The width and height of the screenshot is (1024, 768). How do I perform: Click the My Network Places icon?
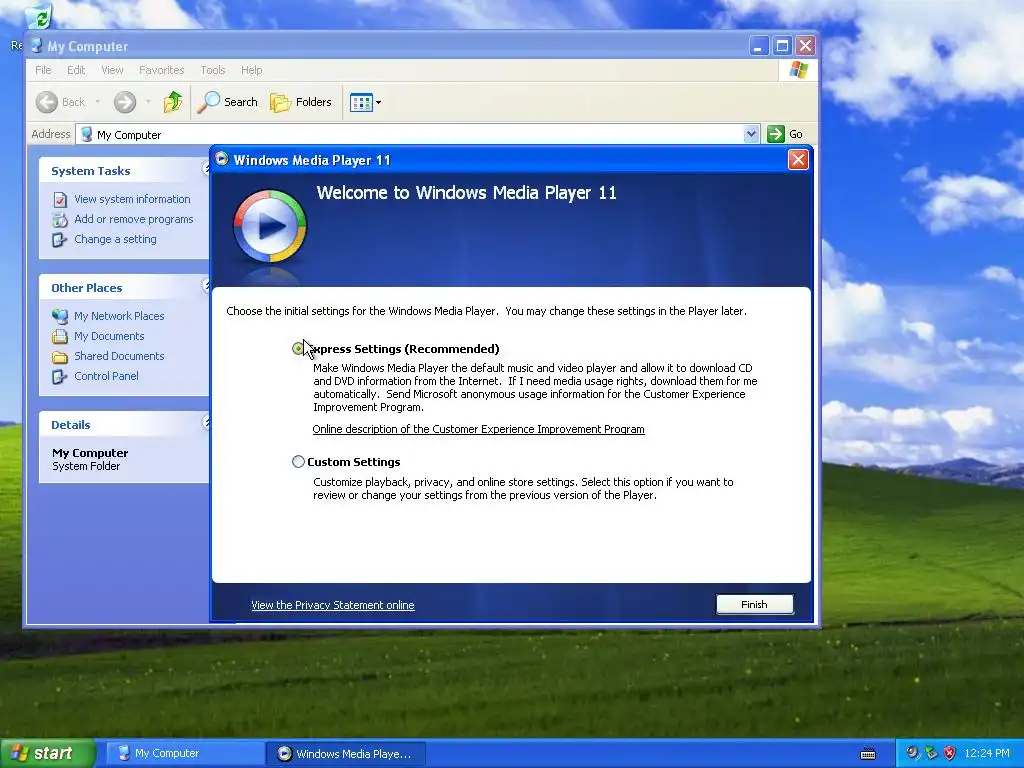pos(59,316)
